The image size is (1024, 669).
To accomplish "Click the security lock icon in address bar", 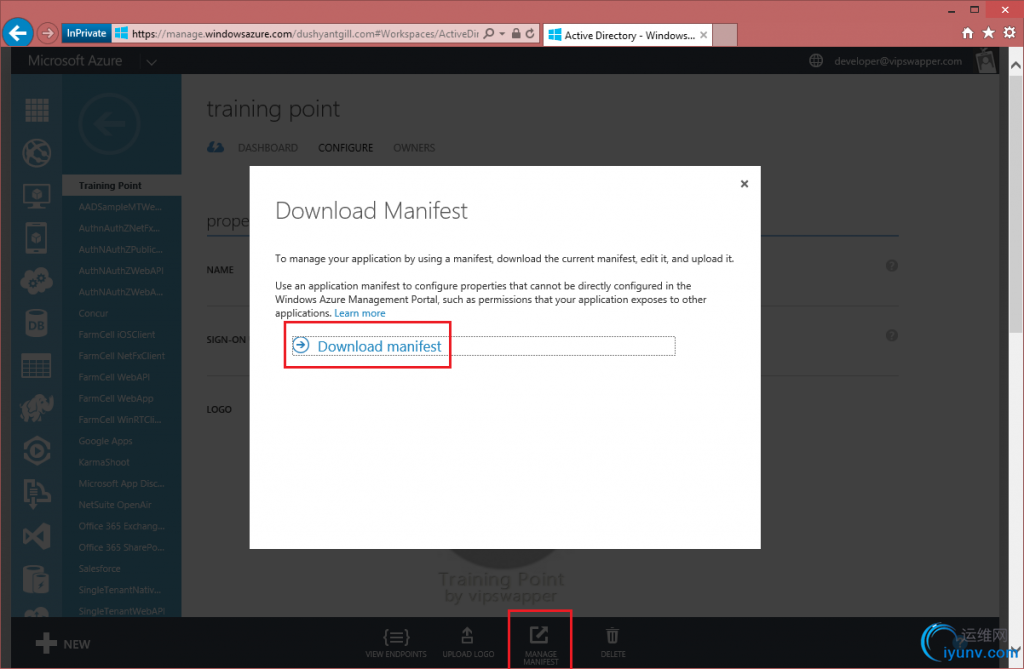I will [516, 33].
